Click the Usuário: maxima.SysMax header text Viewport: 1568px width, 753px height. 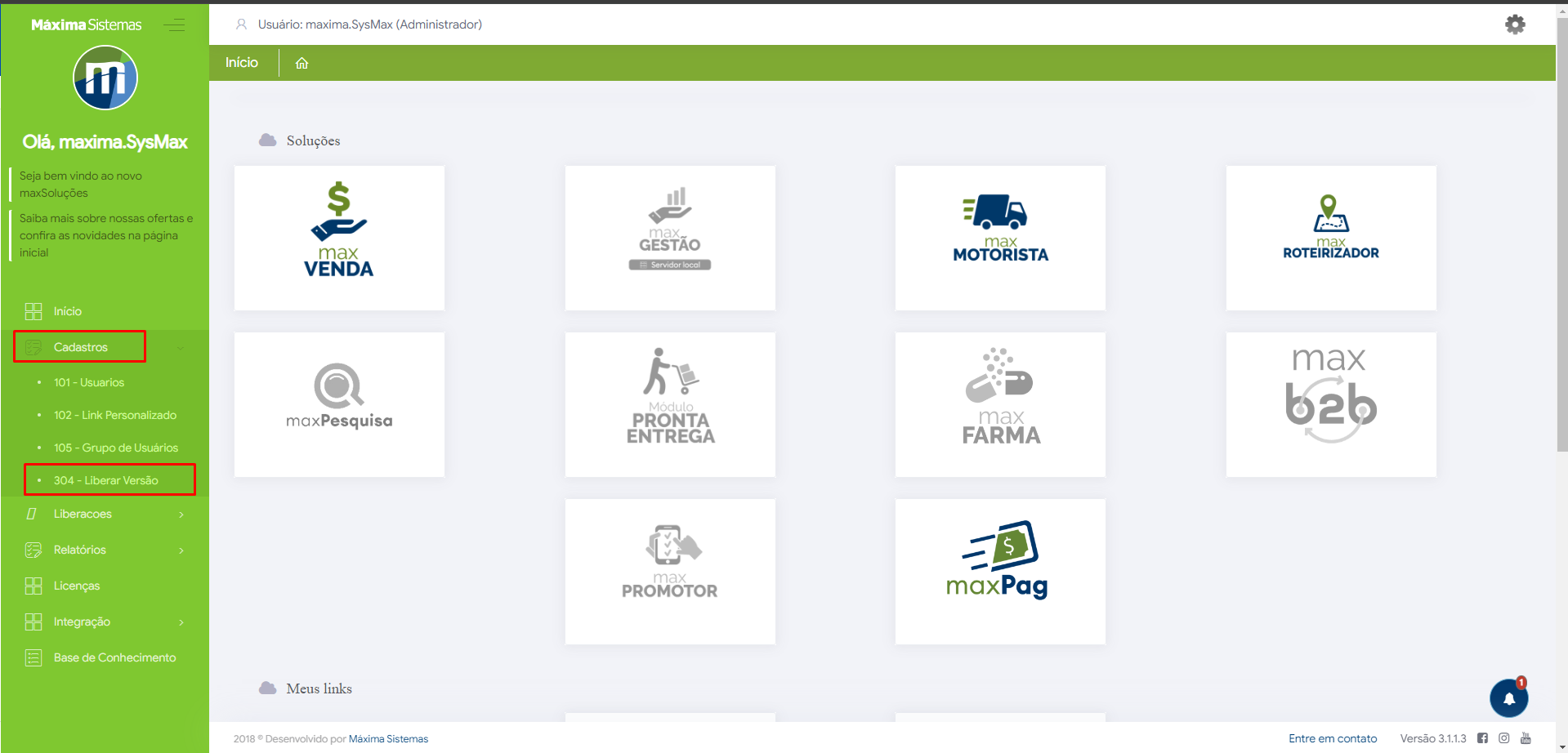[370, 25]
